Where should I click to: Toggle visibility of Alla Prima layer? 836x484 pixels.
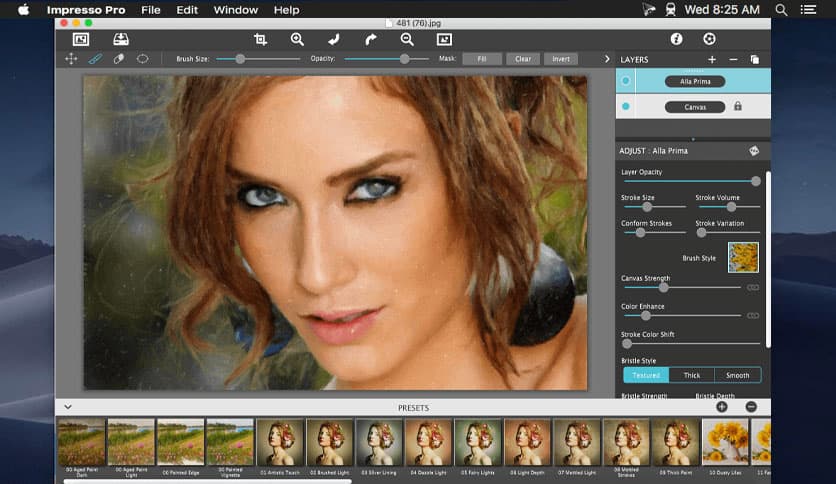(x=626, y=81)
